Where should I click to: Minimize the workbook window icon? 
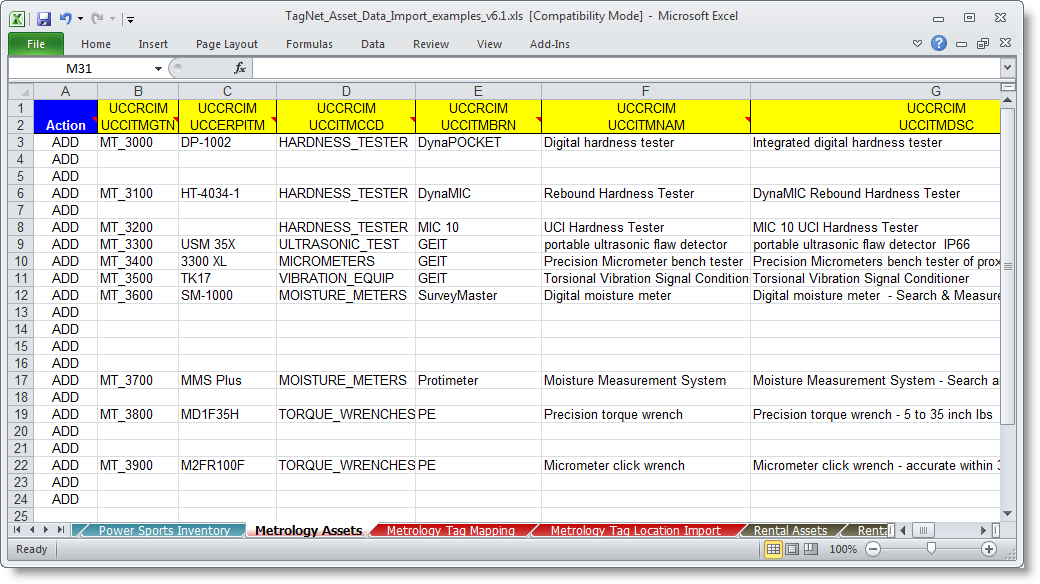(x=961, y=44)
